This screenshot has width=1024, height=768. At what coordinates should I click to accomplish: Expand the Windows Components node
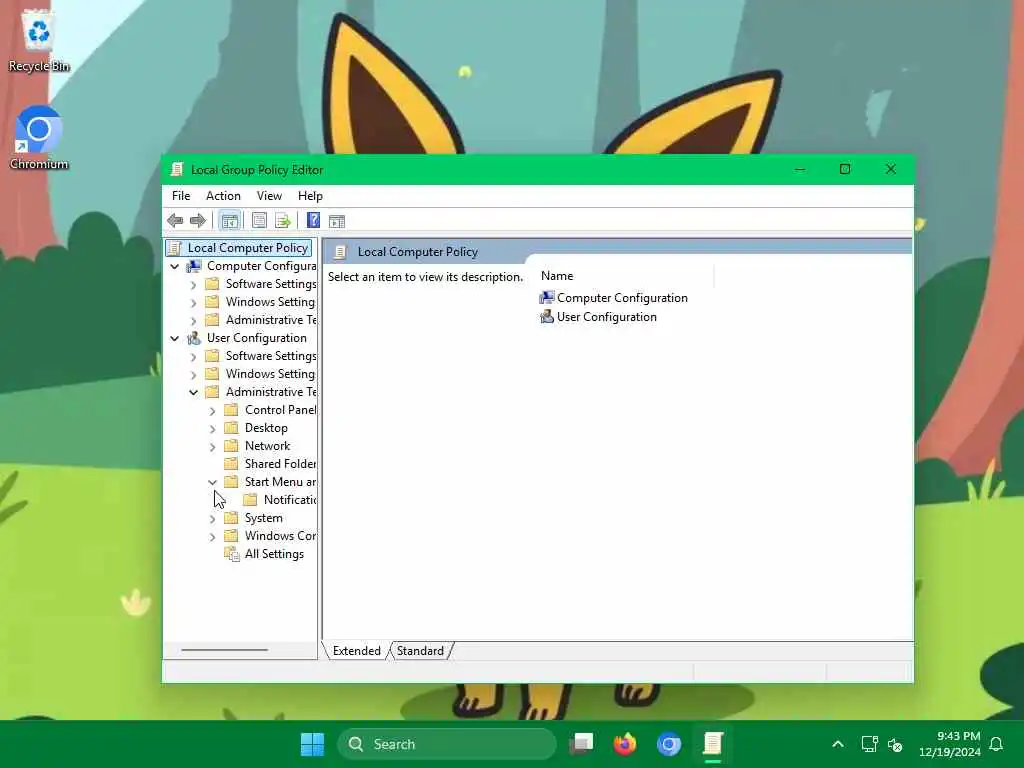212,536
